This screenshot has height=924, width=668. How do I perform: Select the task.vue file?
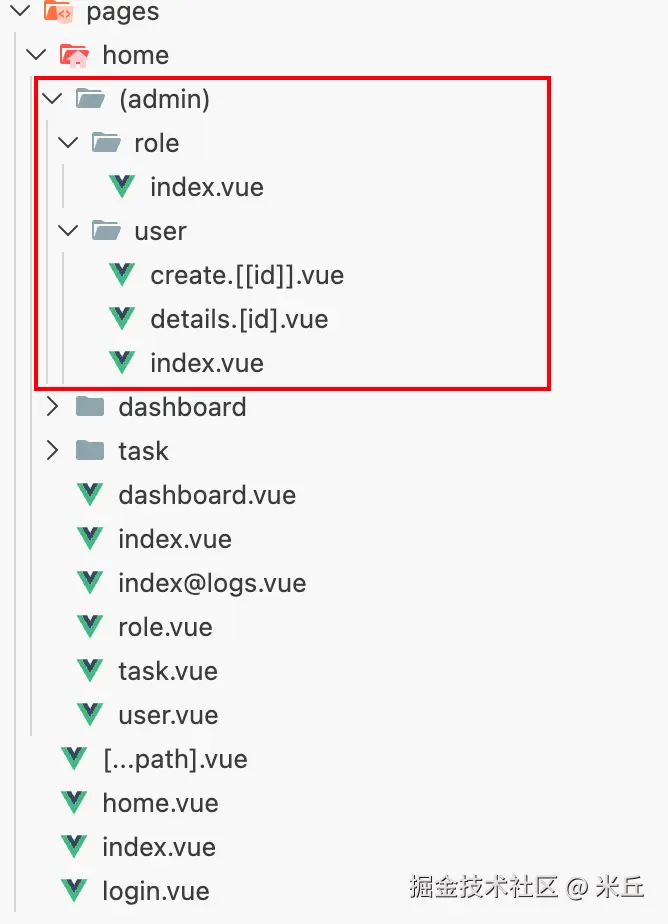(x=167, y=671)
